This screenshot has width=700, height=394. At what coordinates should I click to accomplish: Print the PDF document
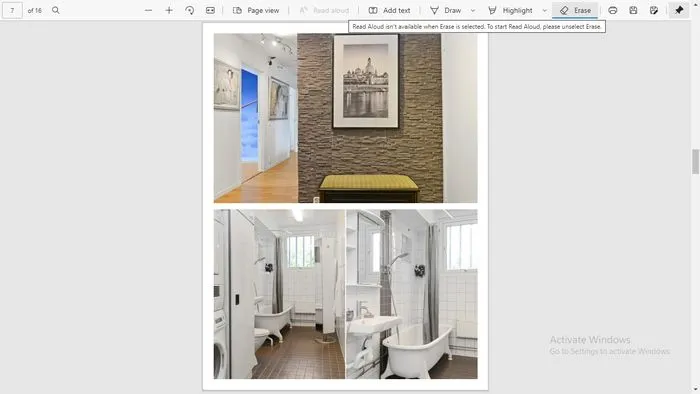tap(612, 10)
